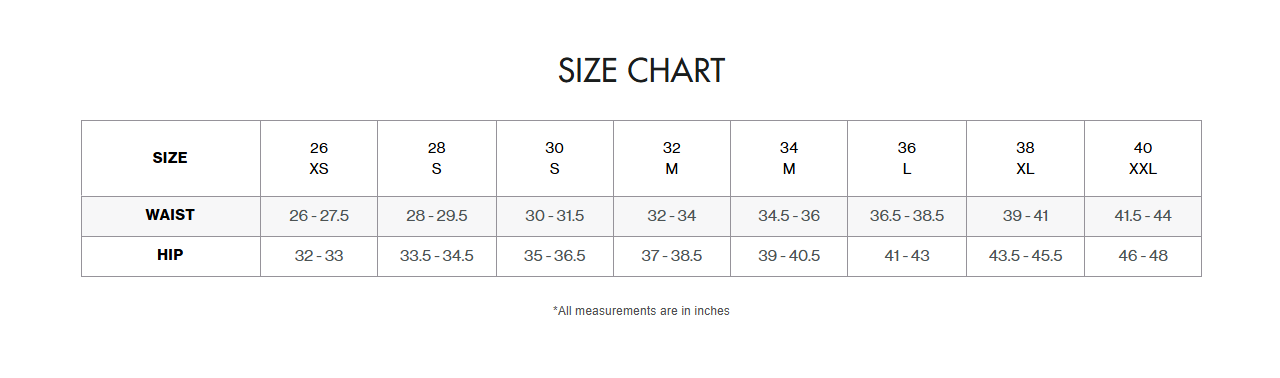Click the SIZE row label

(170, 158)
